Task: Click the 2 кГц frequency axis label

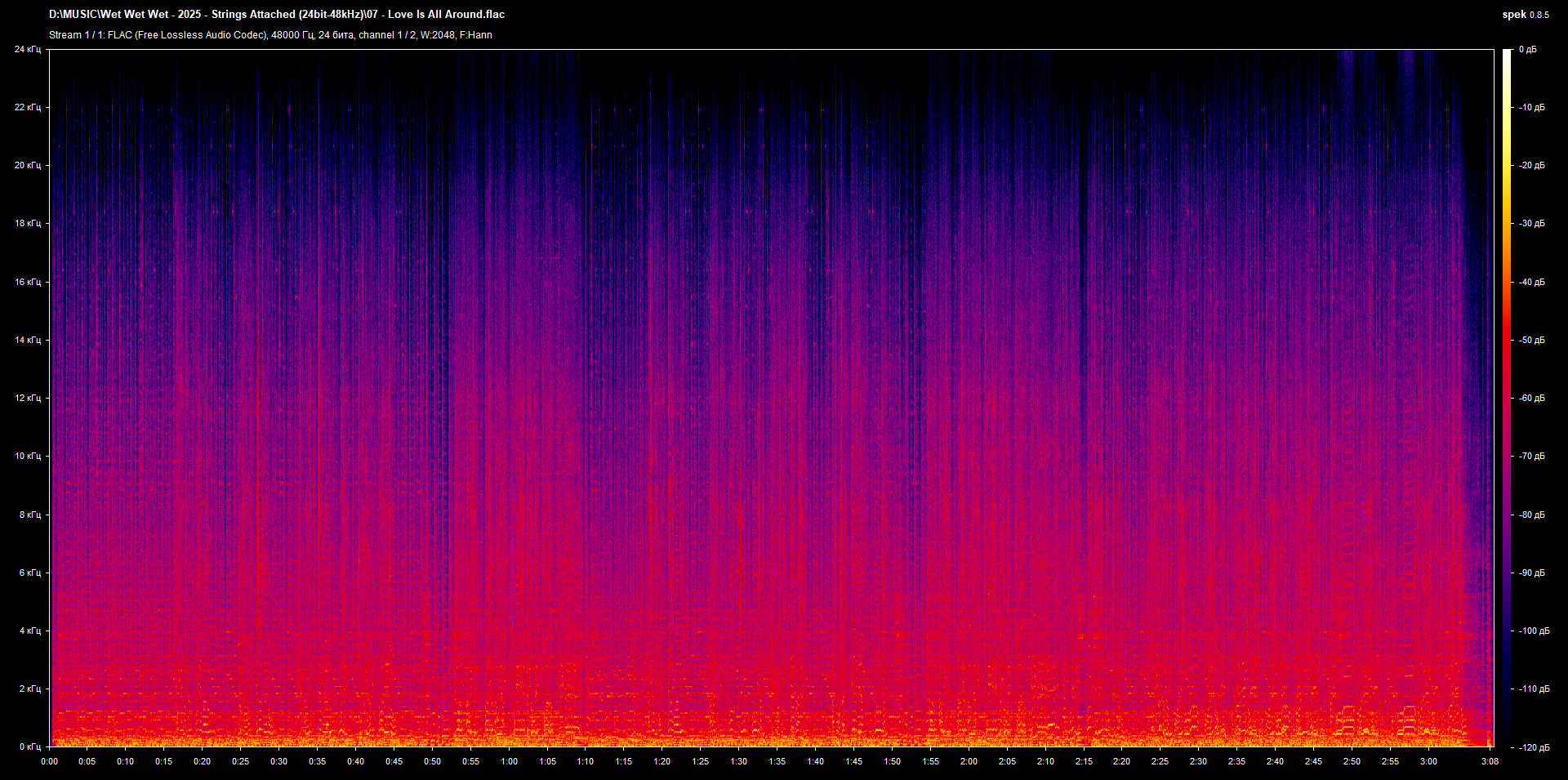Action: pos(30,689)
